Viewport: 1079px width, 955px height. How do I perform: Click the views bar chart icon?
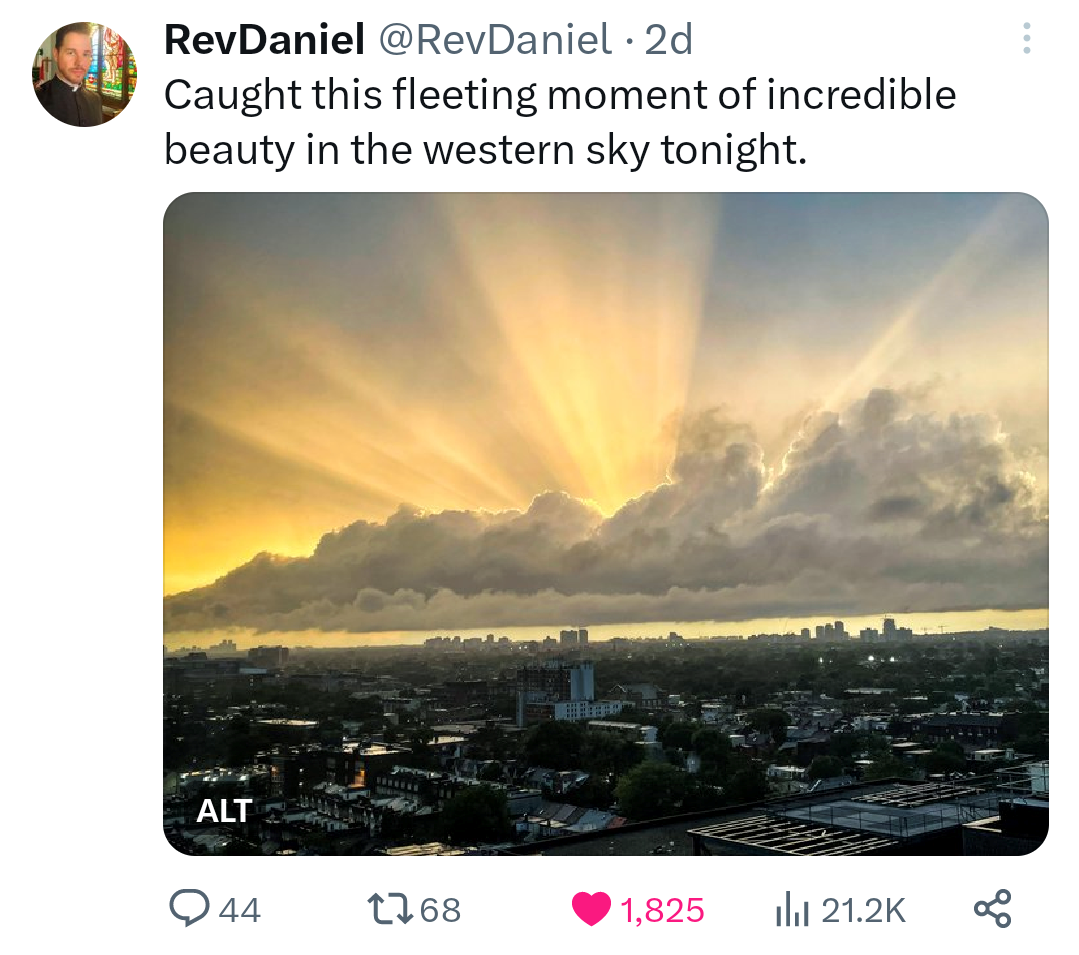[x=792, y=909]
